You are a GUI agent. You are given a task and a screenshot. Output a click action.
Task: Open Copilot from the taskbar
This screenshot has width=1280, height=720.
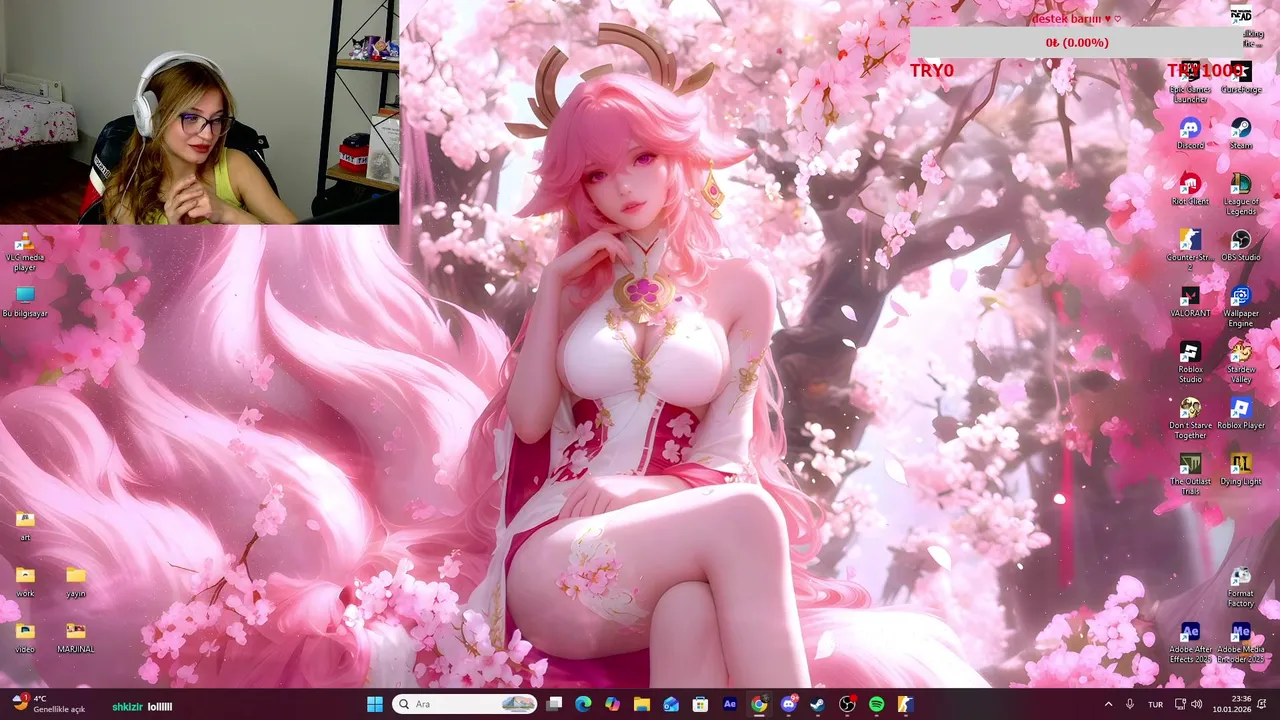(612, 704)
